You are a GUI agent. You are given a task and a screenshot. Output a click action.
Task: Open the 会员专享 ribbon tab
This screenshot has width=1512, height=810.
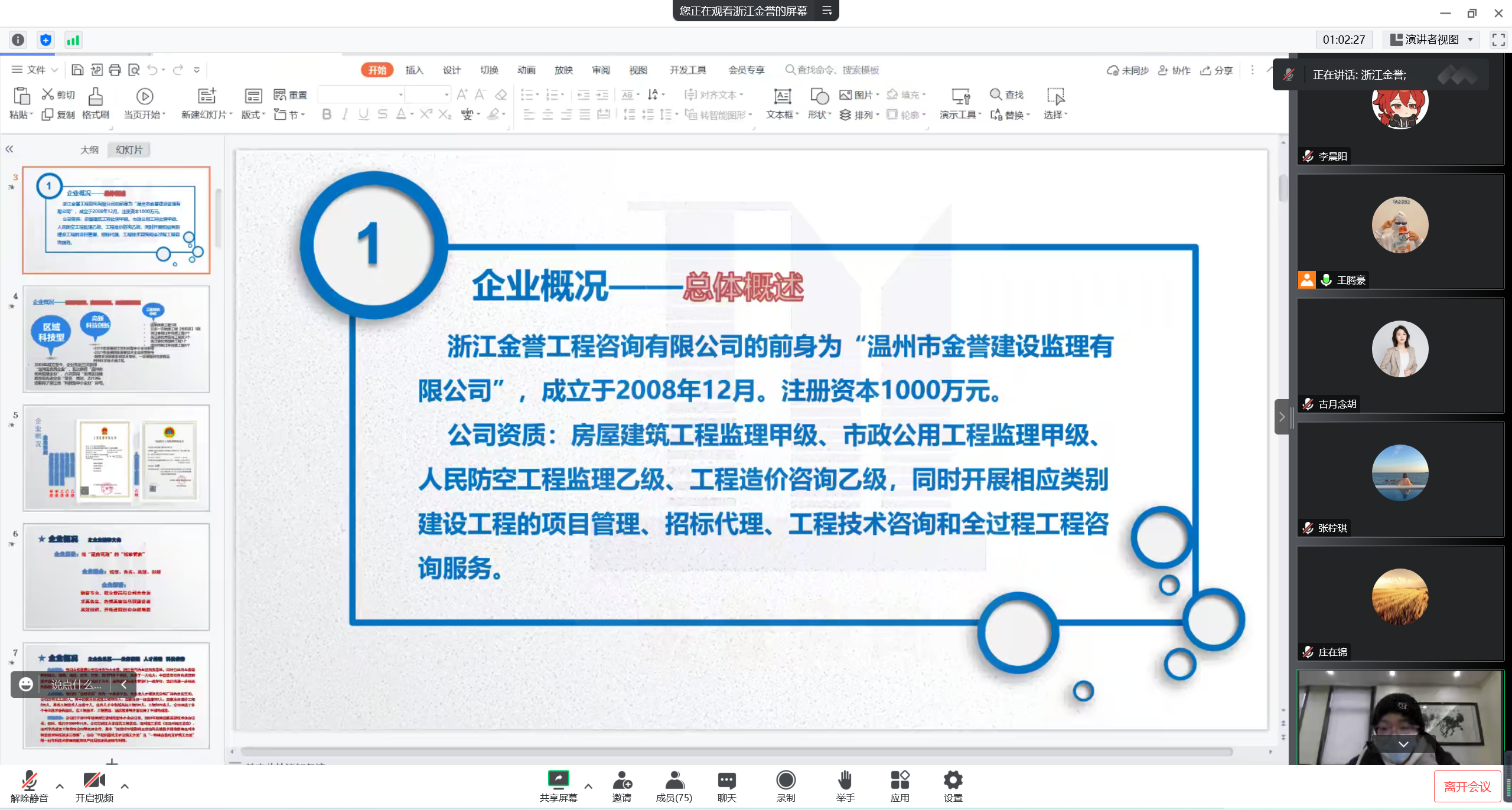tap(746, 70)
